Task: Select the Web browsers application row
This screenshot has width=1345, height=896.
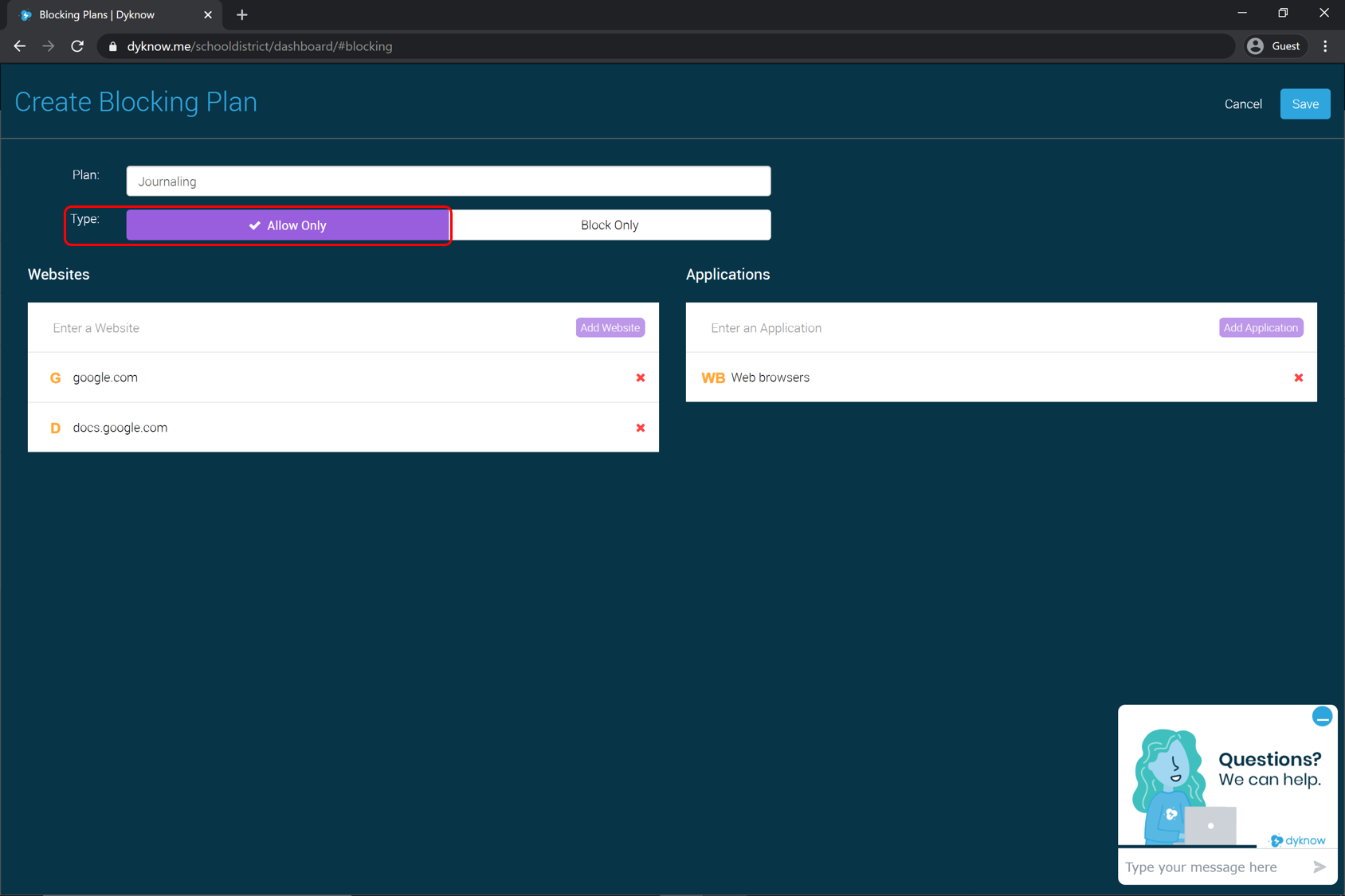Action: (x=1001, y=378)
